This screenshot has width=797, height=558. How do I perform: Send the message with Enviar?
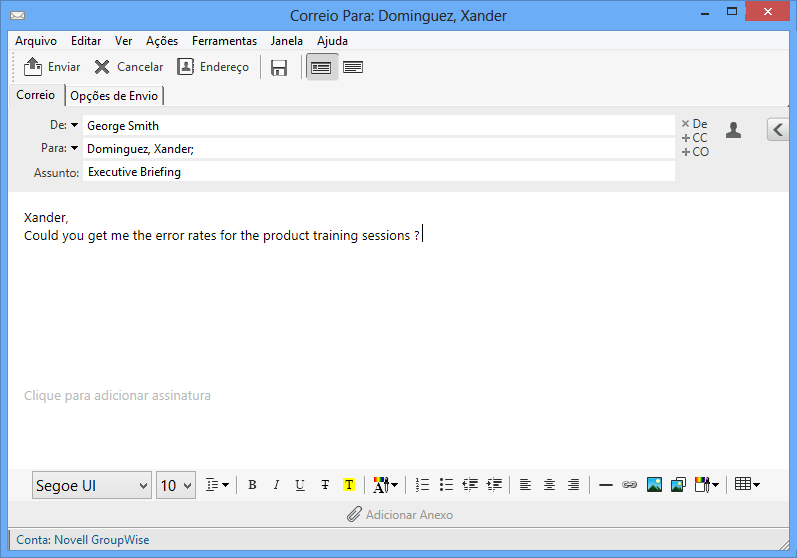[52, 67]
